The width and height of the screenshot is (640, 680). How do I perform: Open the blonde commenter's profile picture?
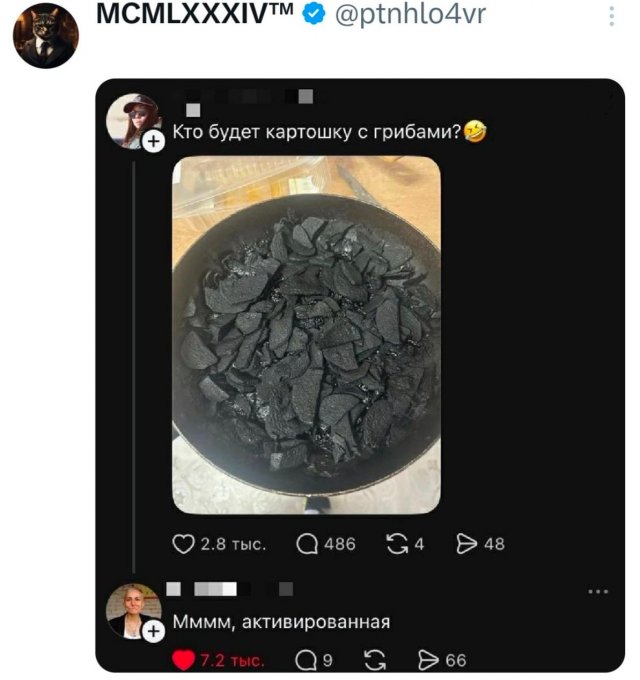coord(134,611)
